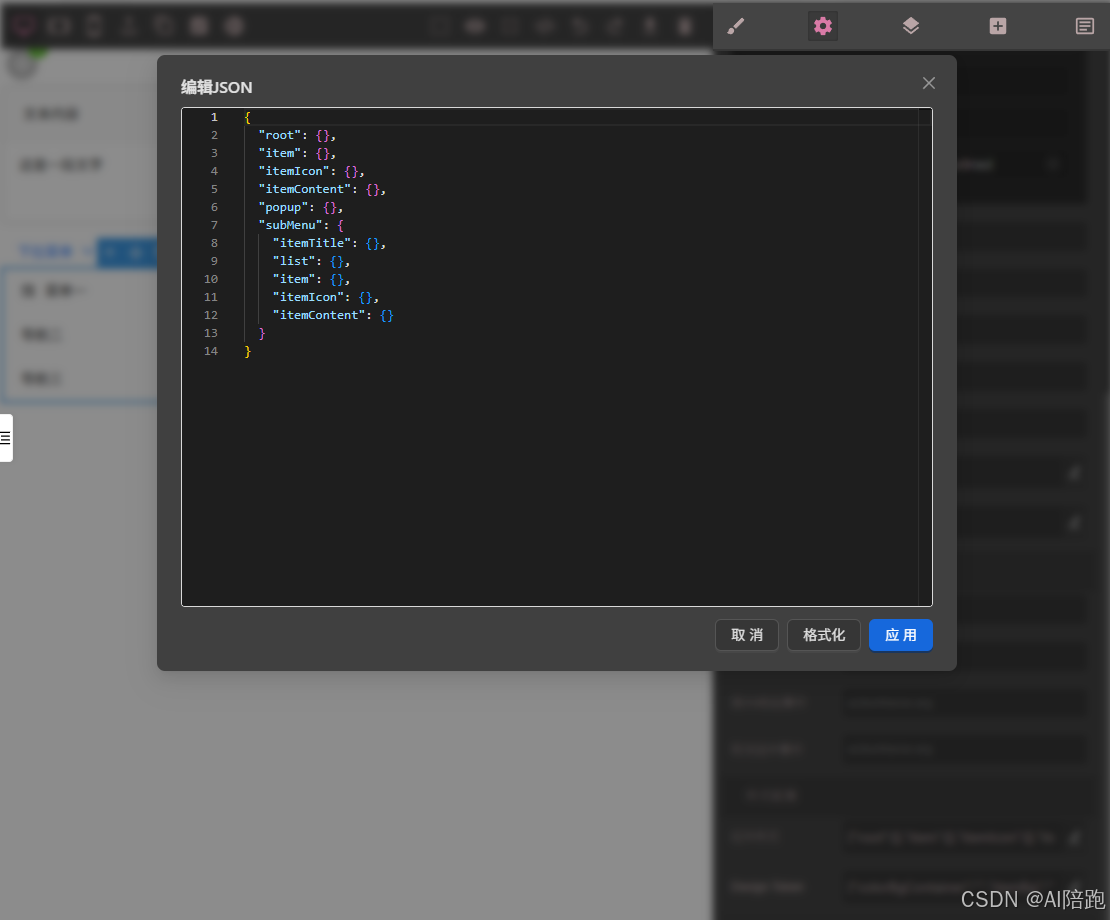Screen dimensions: 1110x920
Task: Click the "popup" key on line 6
Action: click(x=283, y=207)
